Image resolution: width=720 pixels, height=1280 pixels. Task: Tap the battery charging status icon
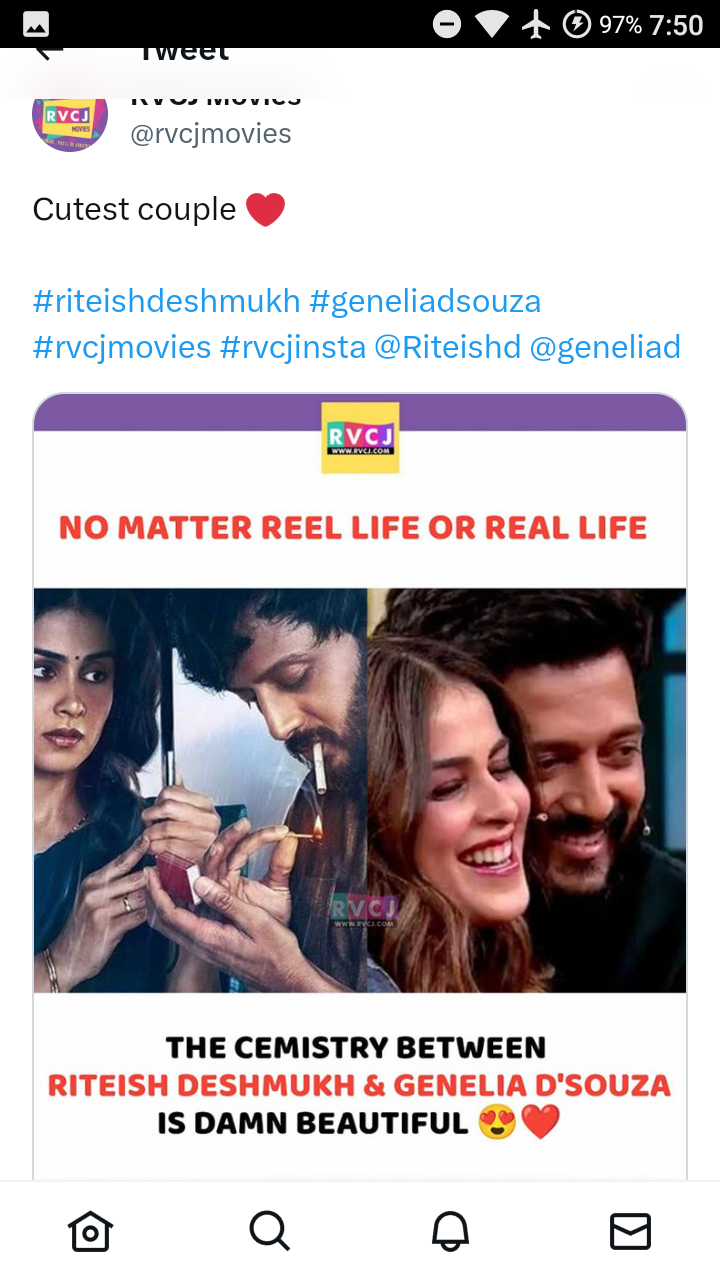tap(577, 25)
